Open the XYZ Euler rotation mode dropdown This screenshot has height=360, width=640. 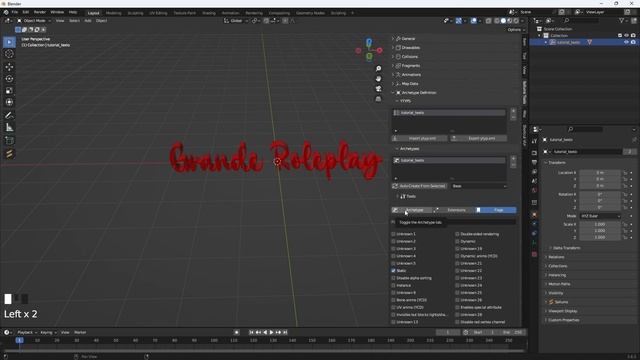coord(600,216)
